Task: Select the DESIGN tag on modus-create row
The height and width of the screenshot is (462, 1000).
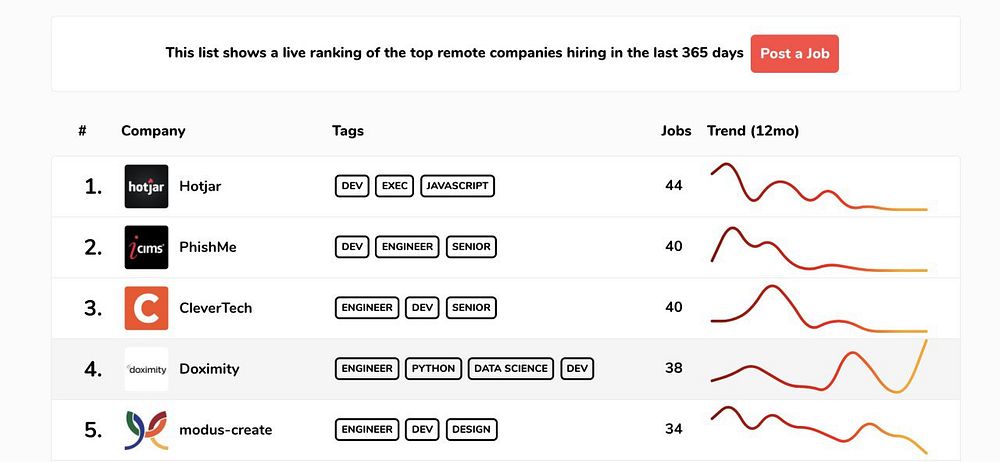Action: click(x=471, y=430)
